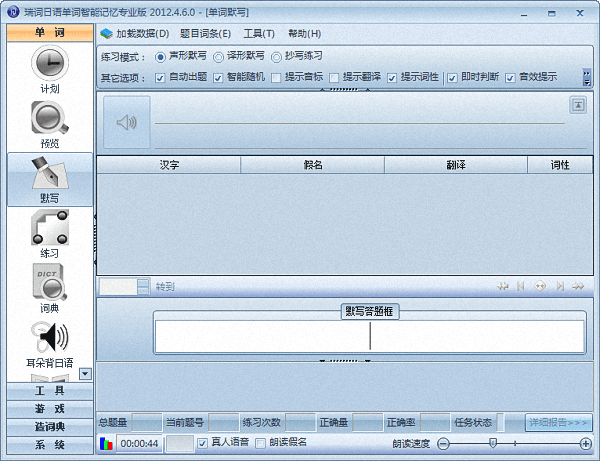
Task: Open the 计划 (Plan) sidebar icon
Action: pyautogui.click(x=48, y=65)
